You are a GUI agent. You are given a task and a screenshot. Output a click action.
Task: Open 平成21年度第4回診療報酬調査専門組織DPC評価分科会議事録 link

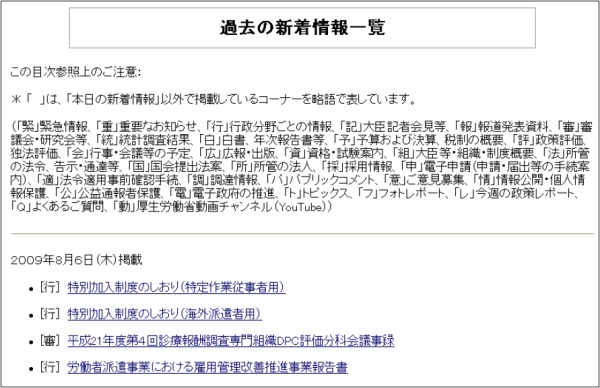(231, 341)
